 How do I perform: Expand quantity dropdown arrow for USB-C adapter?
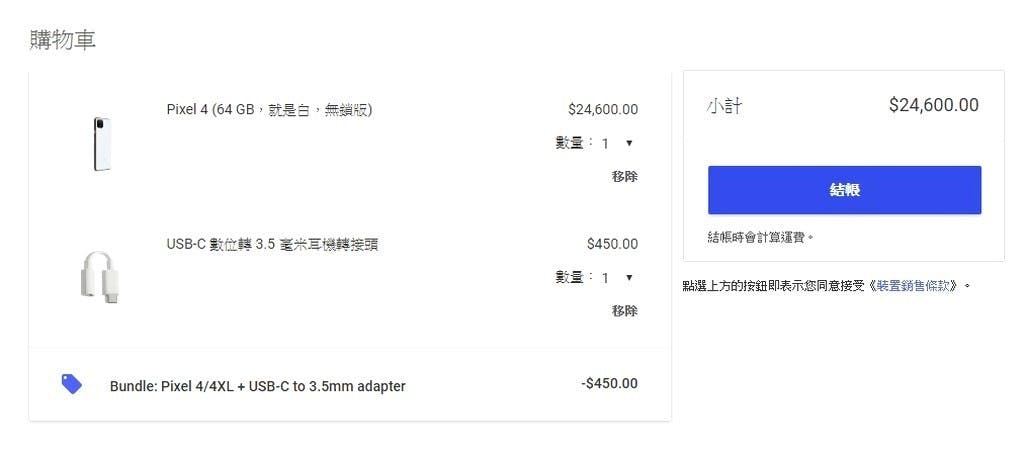629,278
